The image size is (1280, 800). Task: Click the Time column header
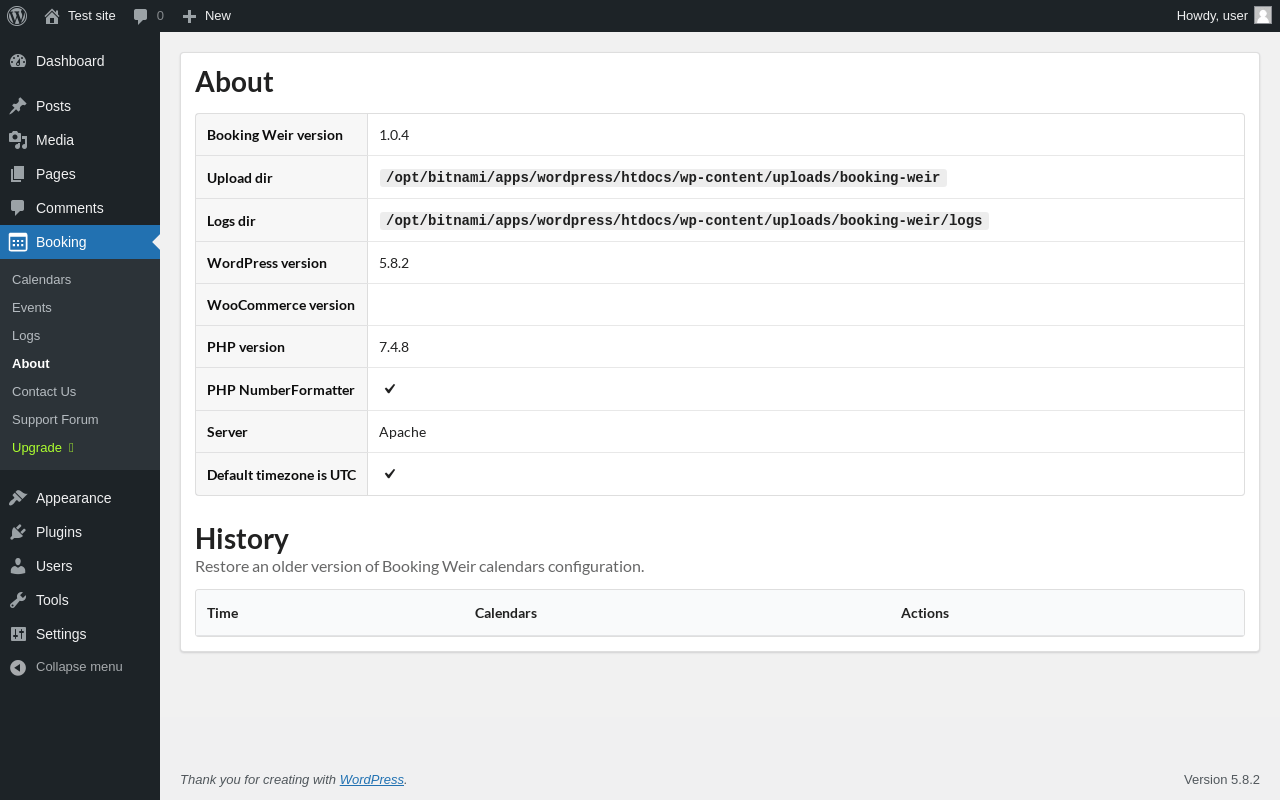[x=222, y=613]
